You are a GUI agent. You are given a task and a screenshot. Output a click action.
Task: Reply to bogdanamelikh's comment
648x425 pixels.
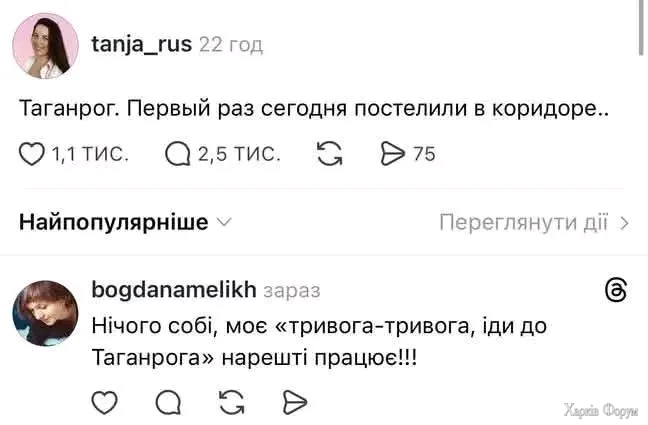pyautogui.click(x=168, y=402)
